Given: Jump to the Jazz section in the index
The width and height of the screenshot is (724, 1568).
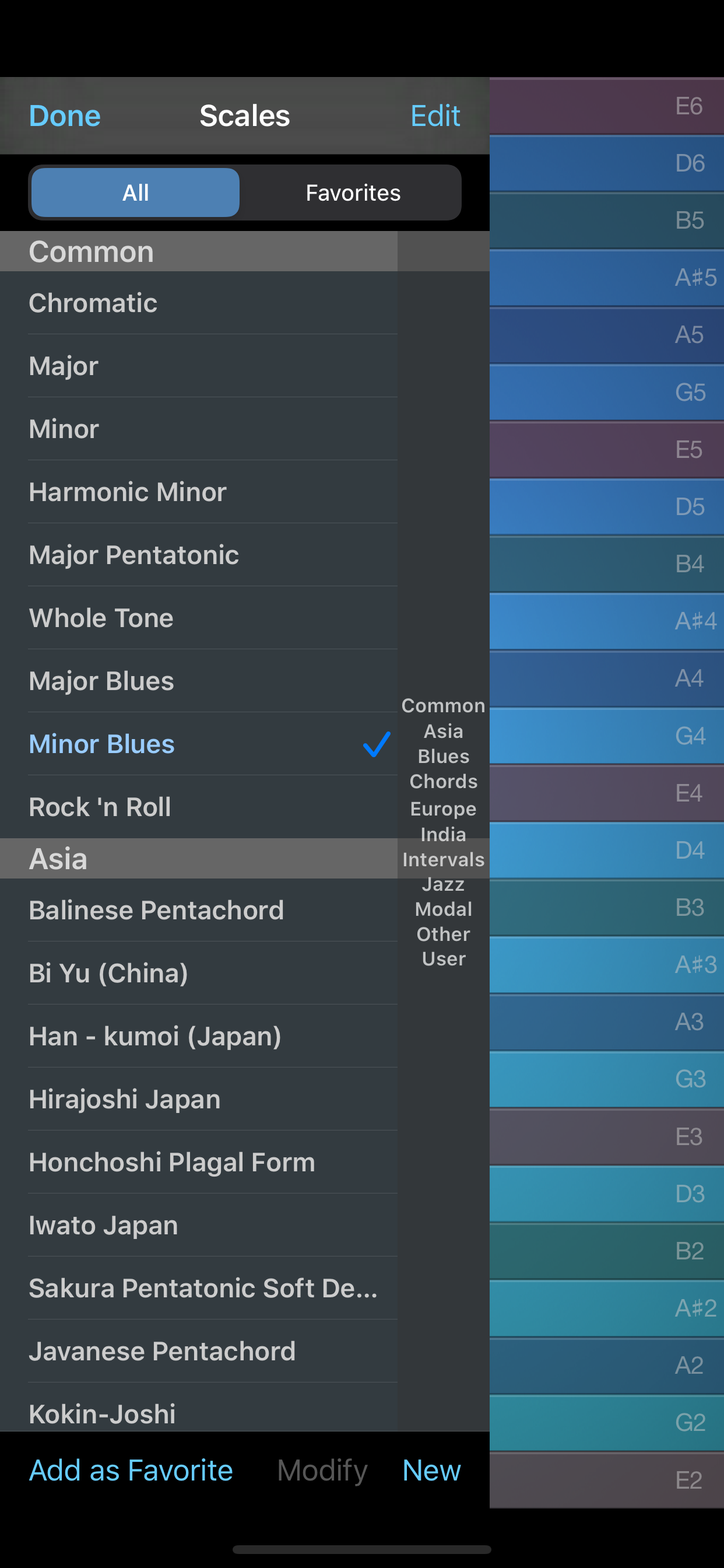Looking at the screenshot, I should (443, 884).
